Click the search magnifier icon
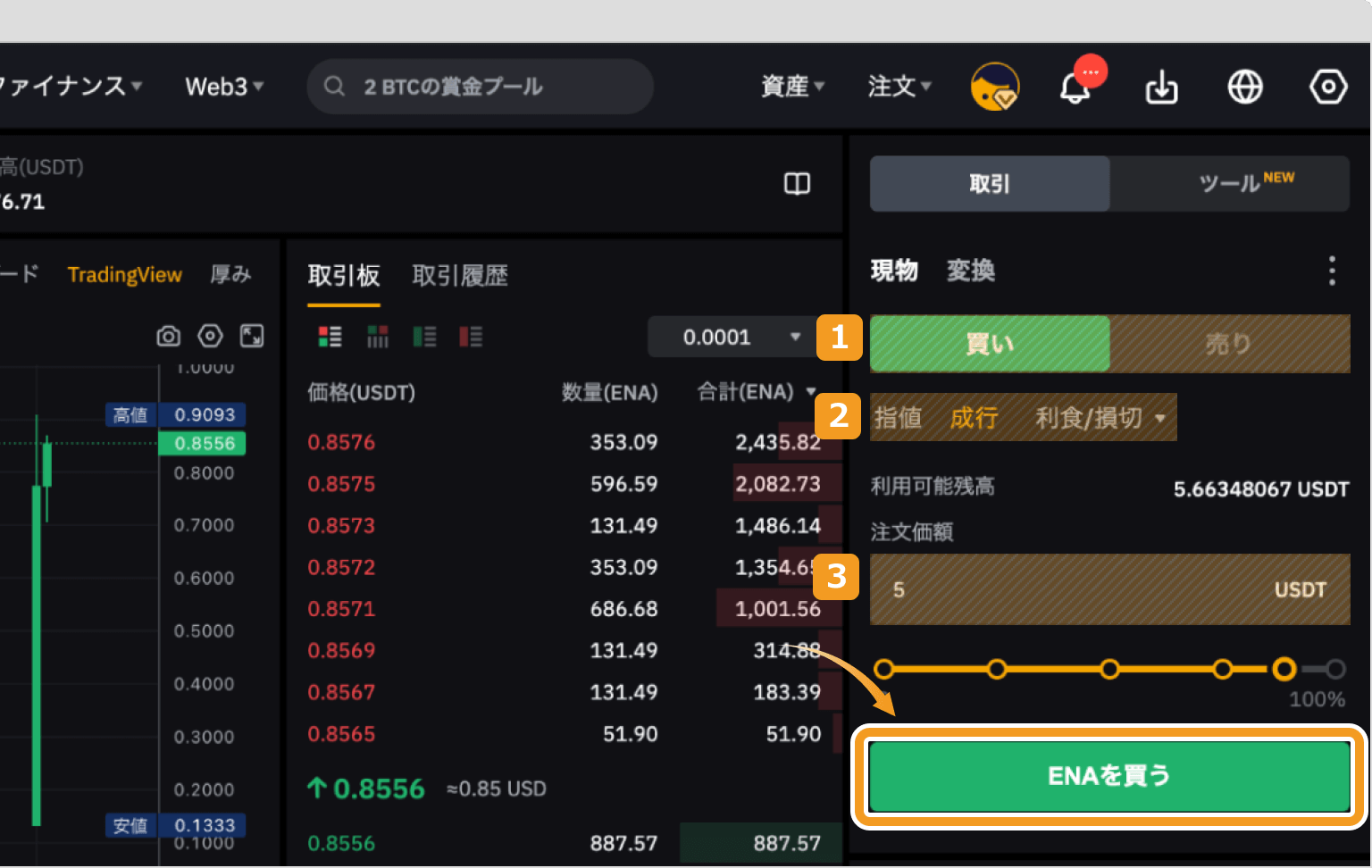Image resolution: width=1372 pixels, height=868 pixels. tap(334, 86)
